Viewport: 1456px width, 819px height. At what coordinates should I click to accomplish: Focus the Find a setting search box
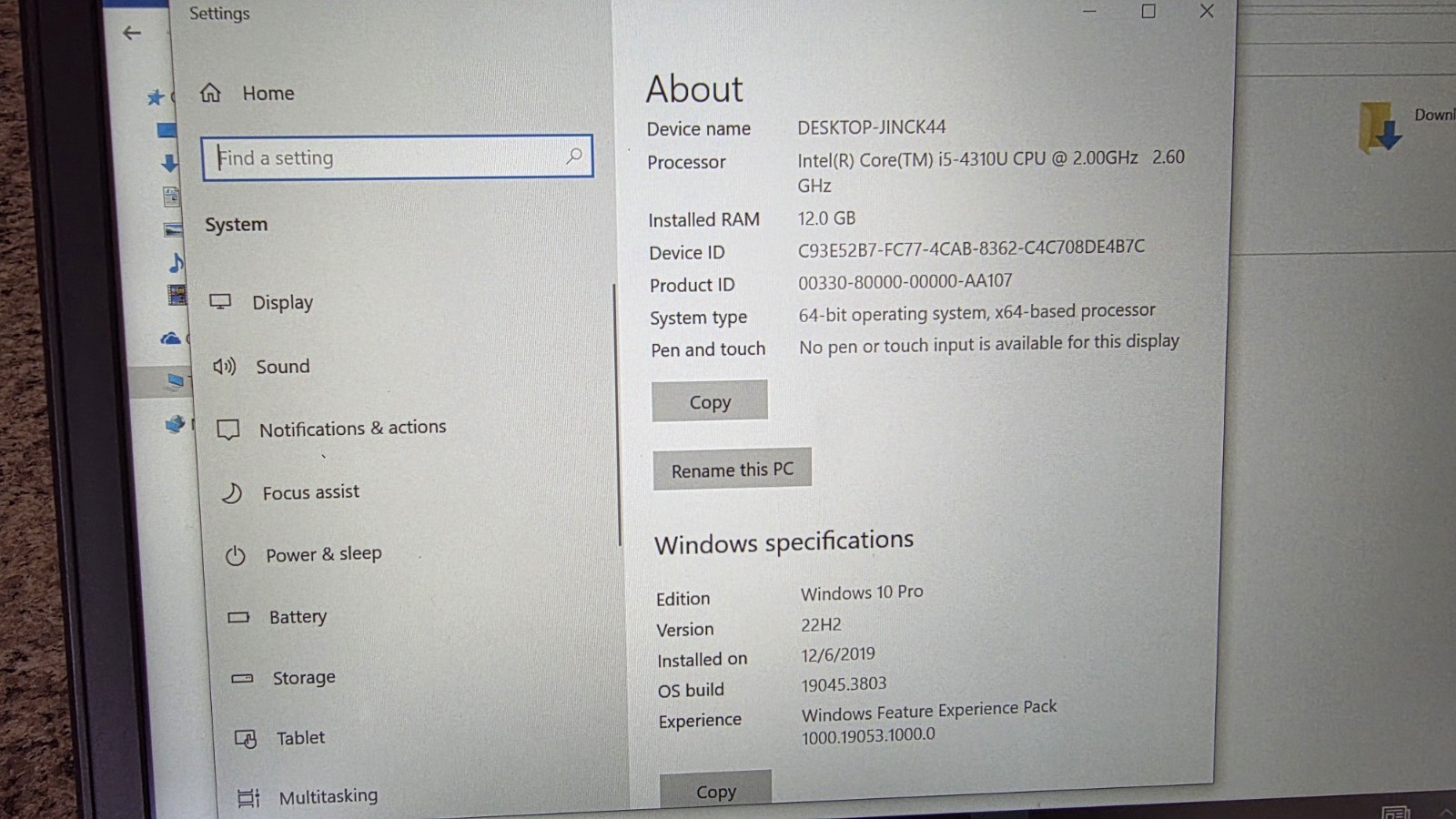[398, 157]
